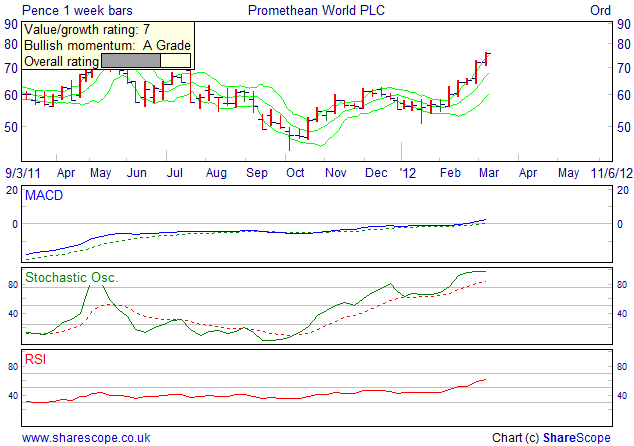The height and width of the screenshot is (446, 634).
Task: Click the Overall rating progress bar
Action: click(146, 61)
